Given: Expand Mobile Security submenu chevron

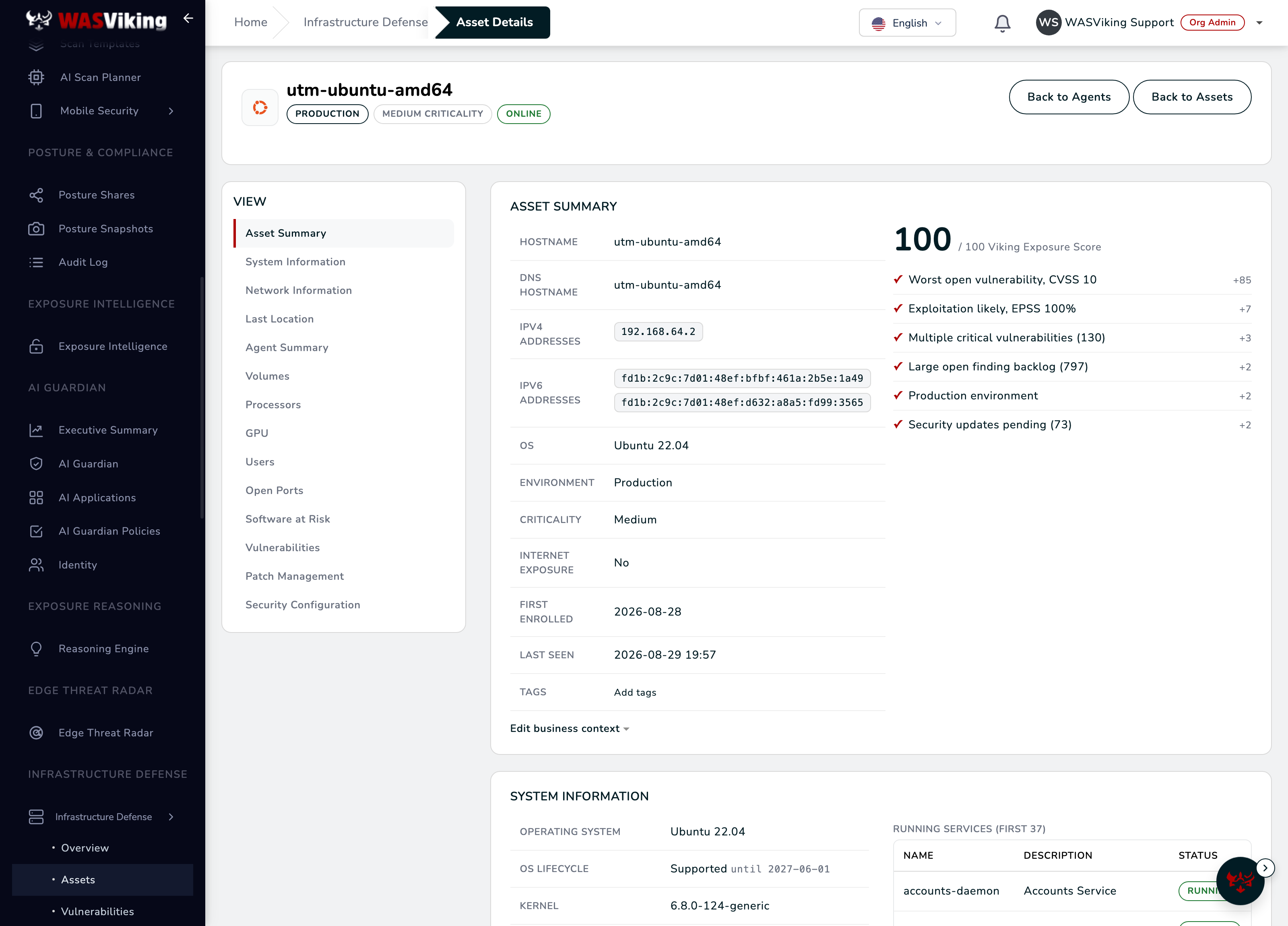Looking at the screenshot, I should 171,111.
